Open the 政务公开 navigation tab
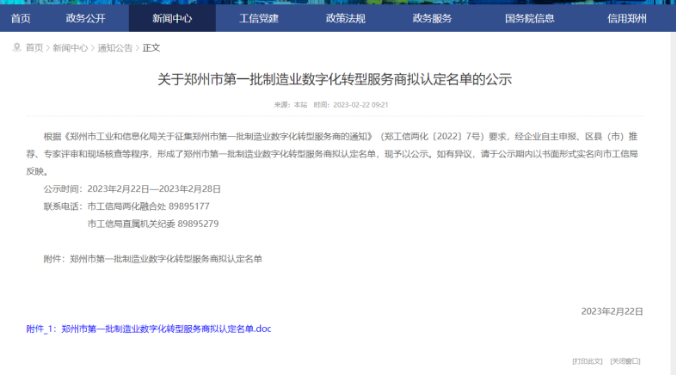Image resolution: width=676 pixels, height=379 pixels. coord(85,19)
